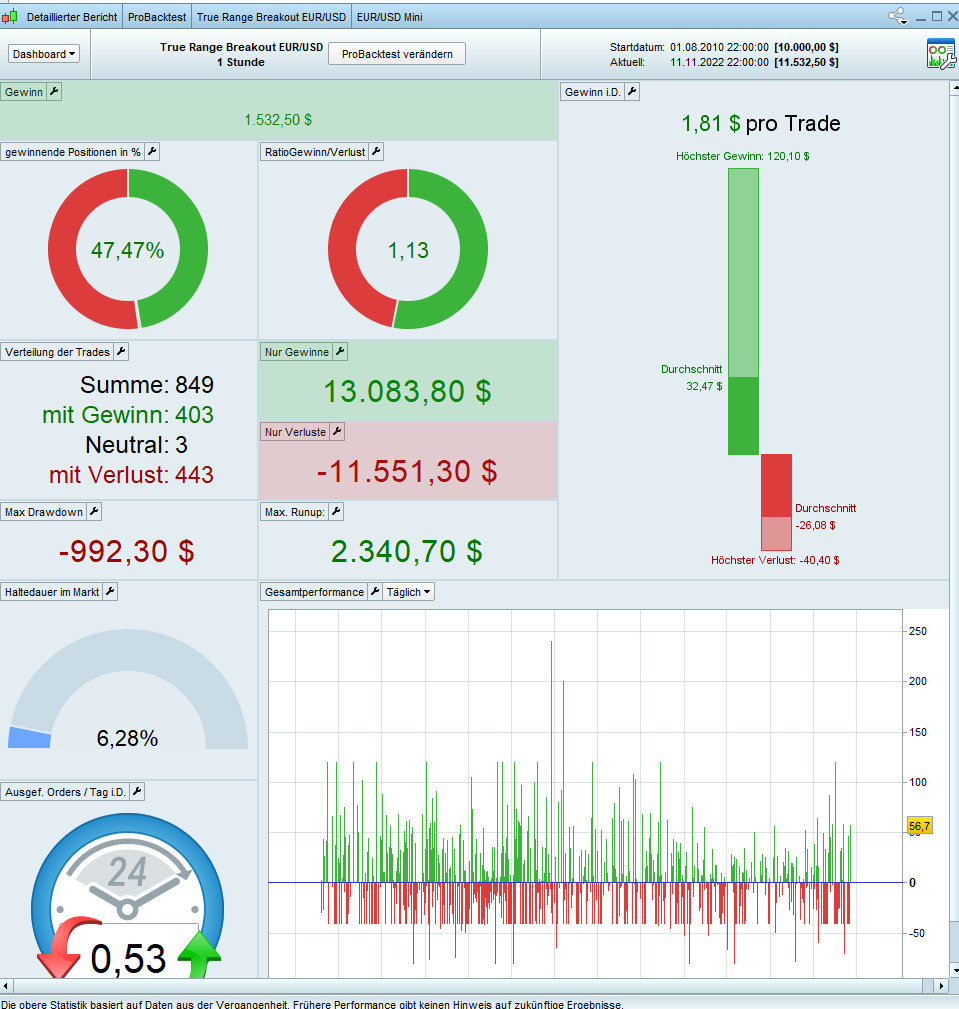
Task: Click the yellow 56,7 value marker on chart axis
Action: pos(919,826)
